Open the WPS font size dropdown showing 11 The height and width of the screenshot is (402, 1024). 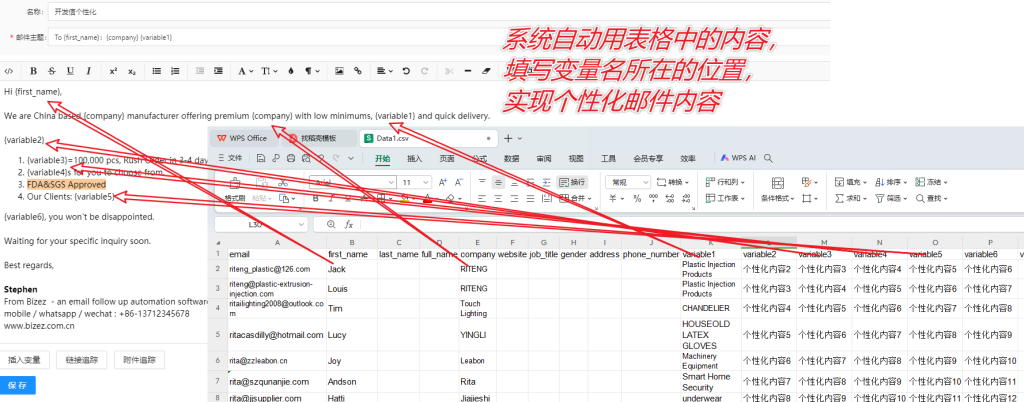pyautogui.click(x=414, y=183)
